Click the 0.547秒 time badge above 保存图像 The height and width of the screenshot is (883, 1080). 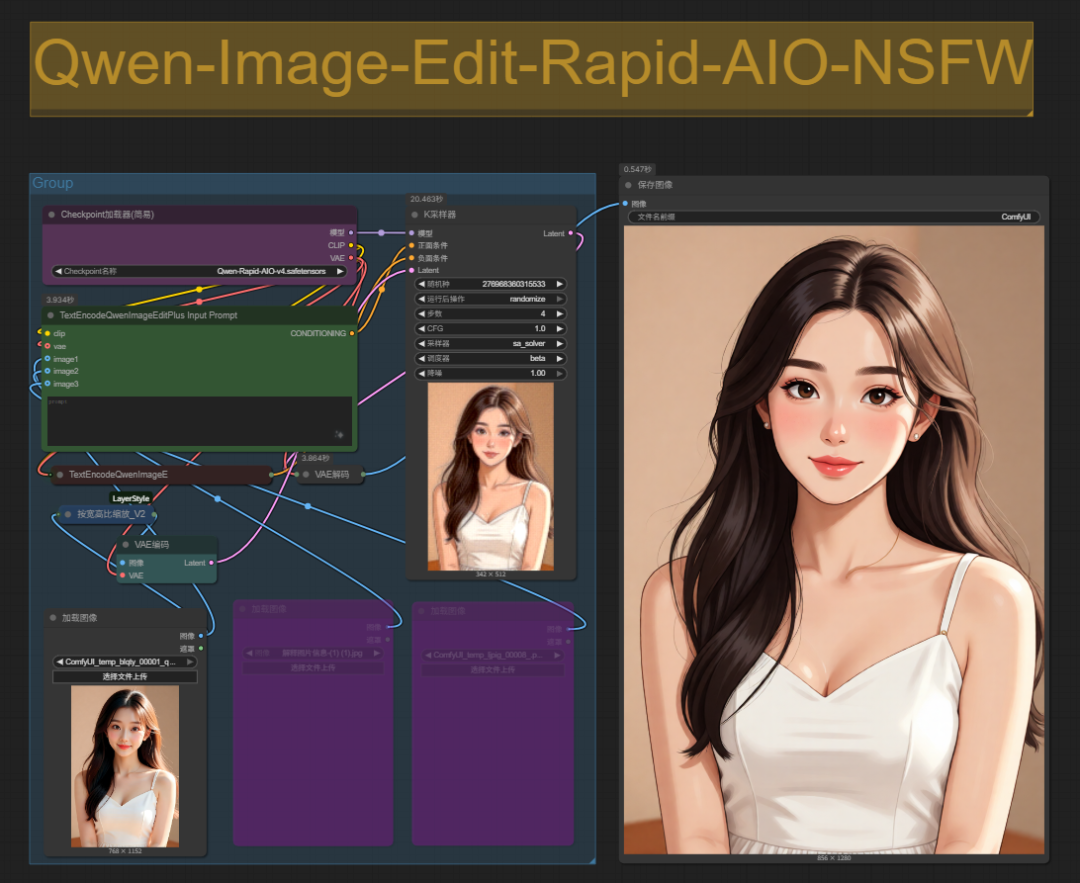tap(637, 169)
